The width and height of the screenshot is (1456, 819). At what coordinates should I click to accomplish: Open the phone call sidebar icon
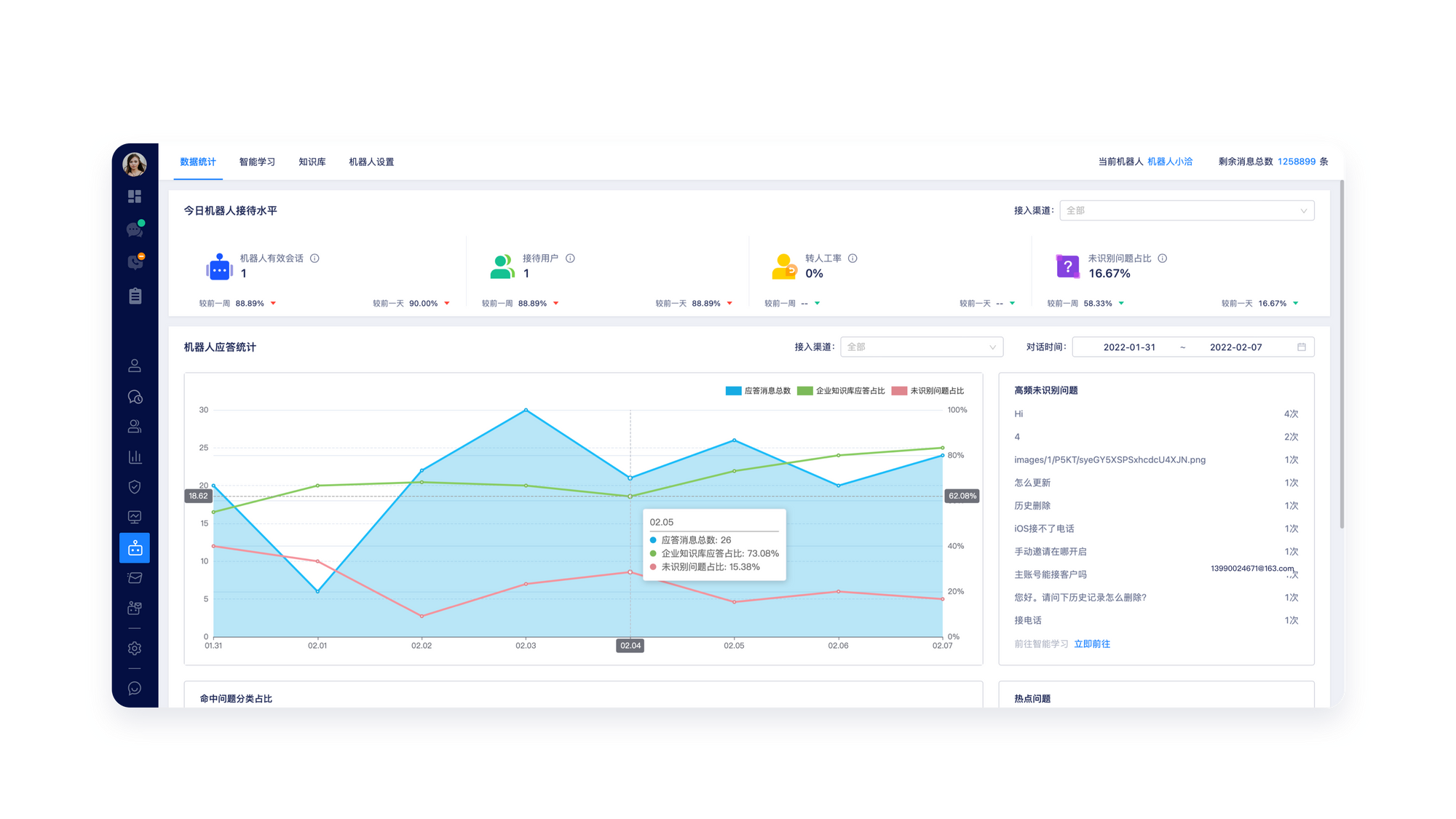tap(135, 262)
